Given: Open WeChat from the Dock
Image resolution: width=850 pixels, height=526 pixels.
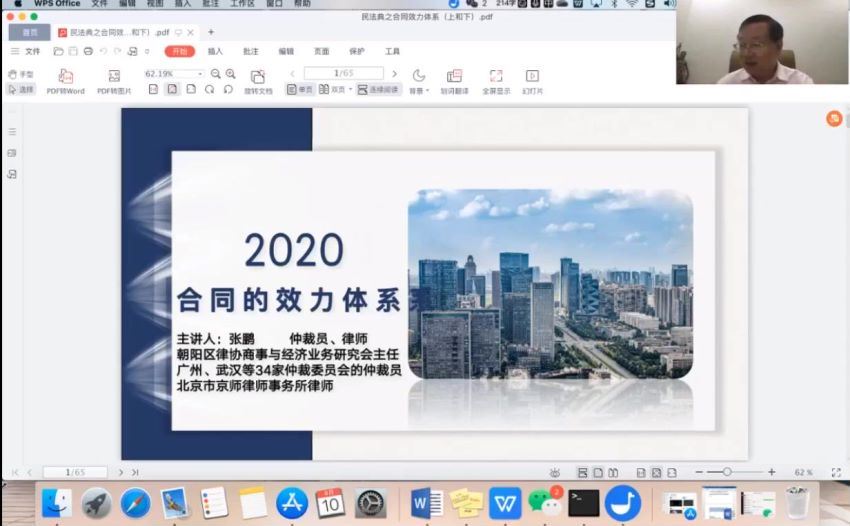Looking at the screenshot, I should [x=545, y=502].
